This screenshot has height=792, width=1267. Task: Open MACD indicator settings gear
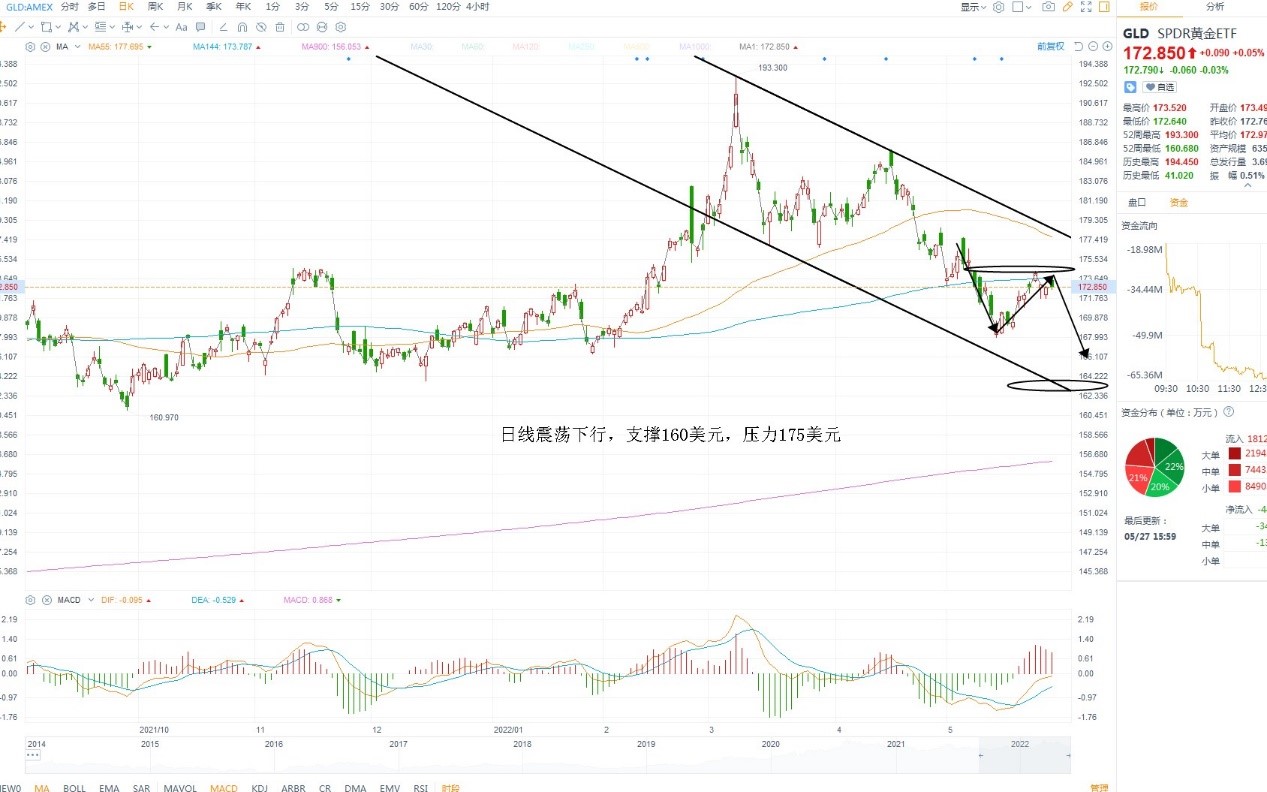[30, 600]
